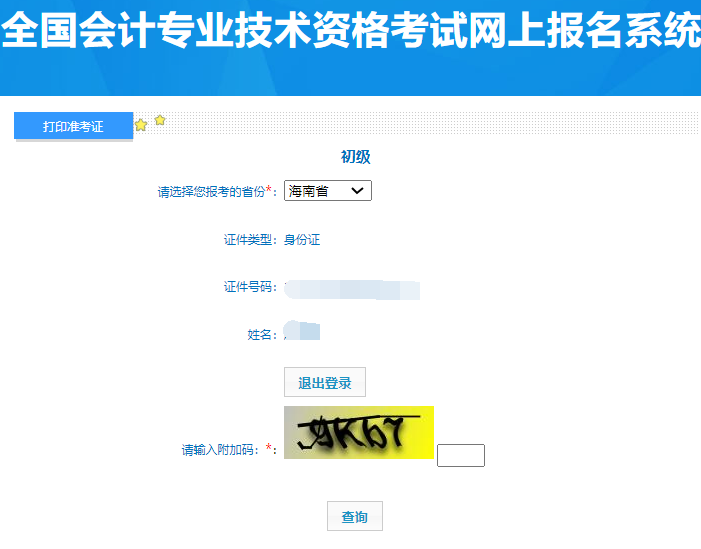Click the 初级 level heading
The height and width of the screenshot is (549, 701).
355,157
